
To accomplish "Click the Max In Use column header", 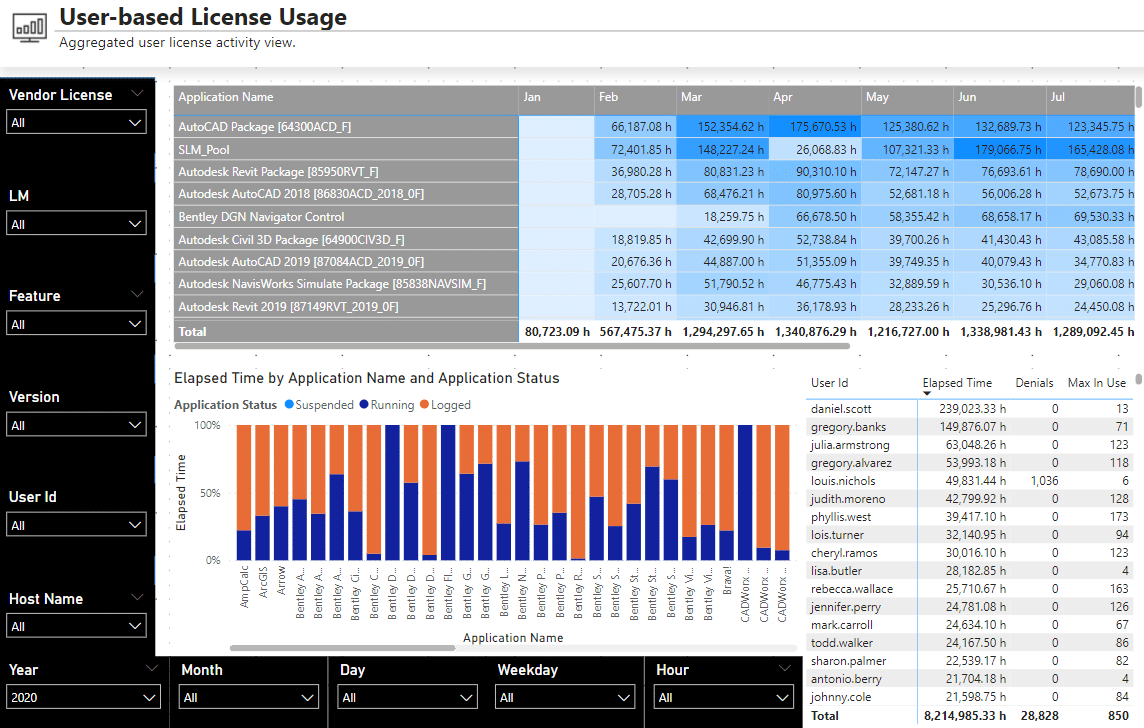I will (x=1096, y=383).
